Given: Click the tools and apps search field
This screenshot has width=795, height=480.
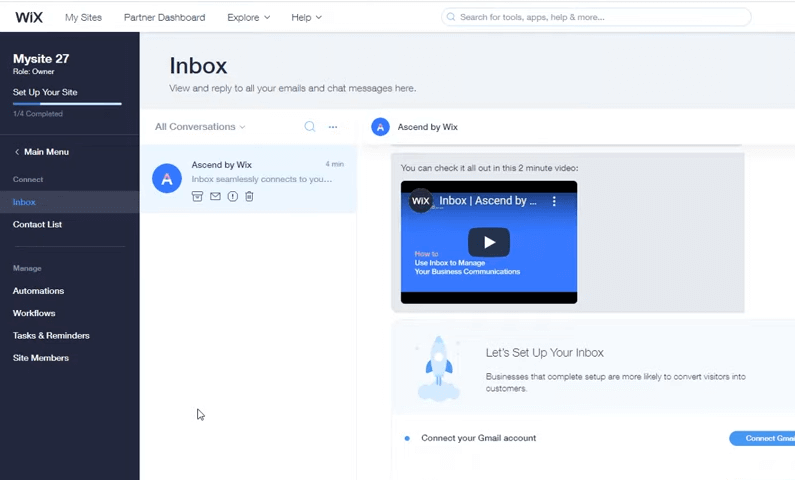Looking at the screenshot, I should [x=596, y=17].
